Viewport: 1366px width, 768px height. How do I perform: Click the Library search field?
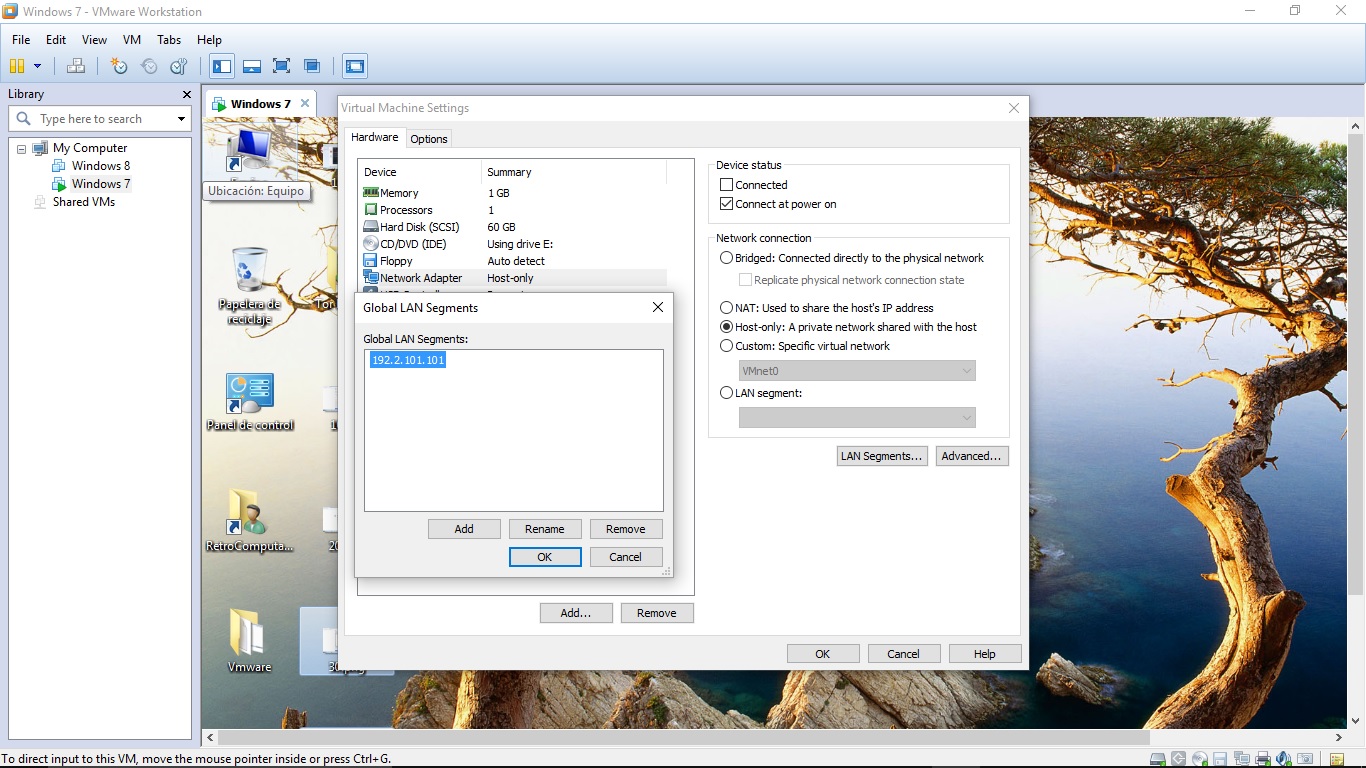[100, 119]
